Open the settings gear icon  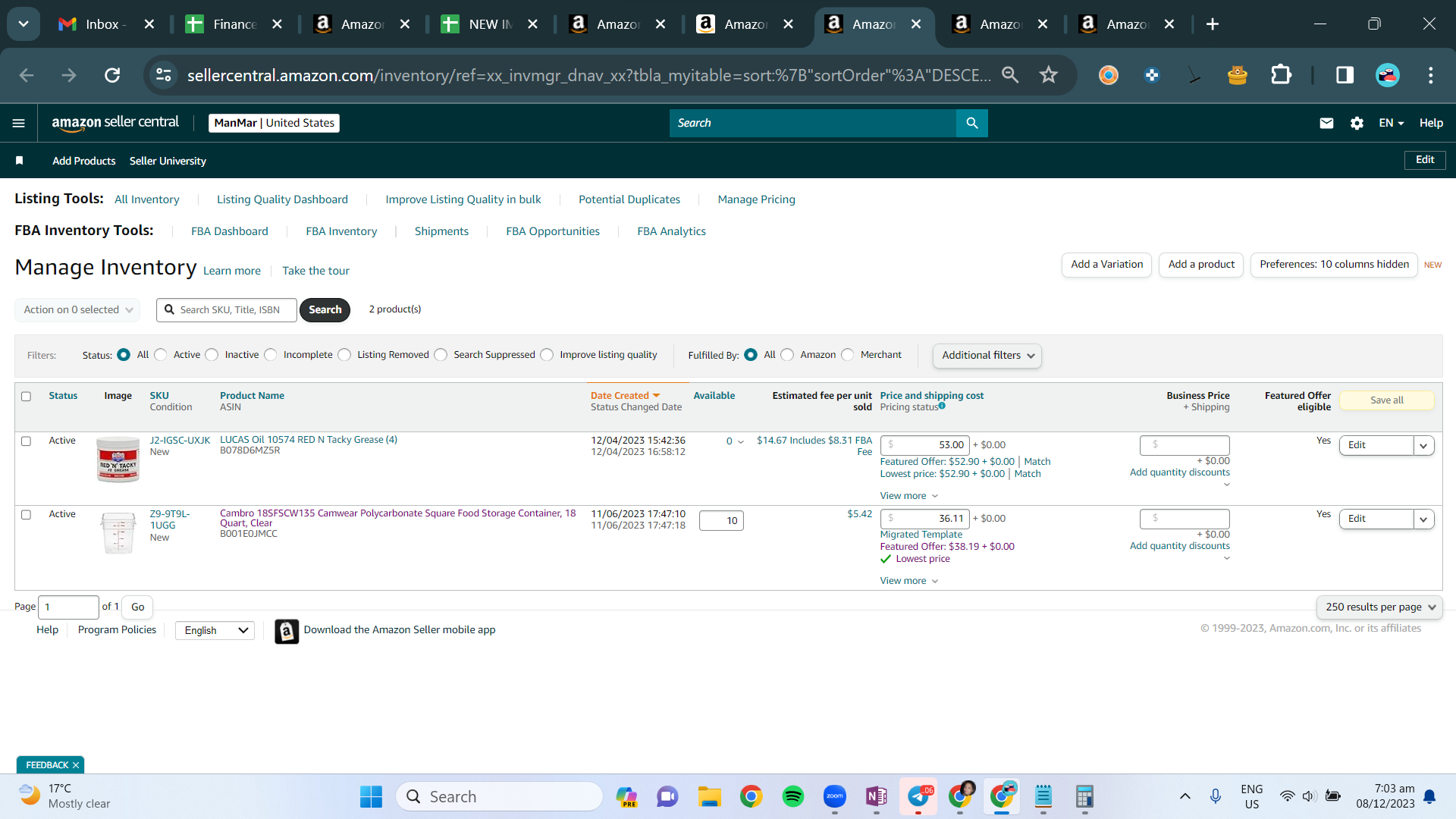(1357, 123)
